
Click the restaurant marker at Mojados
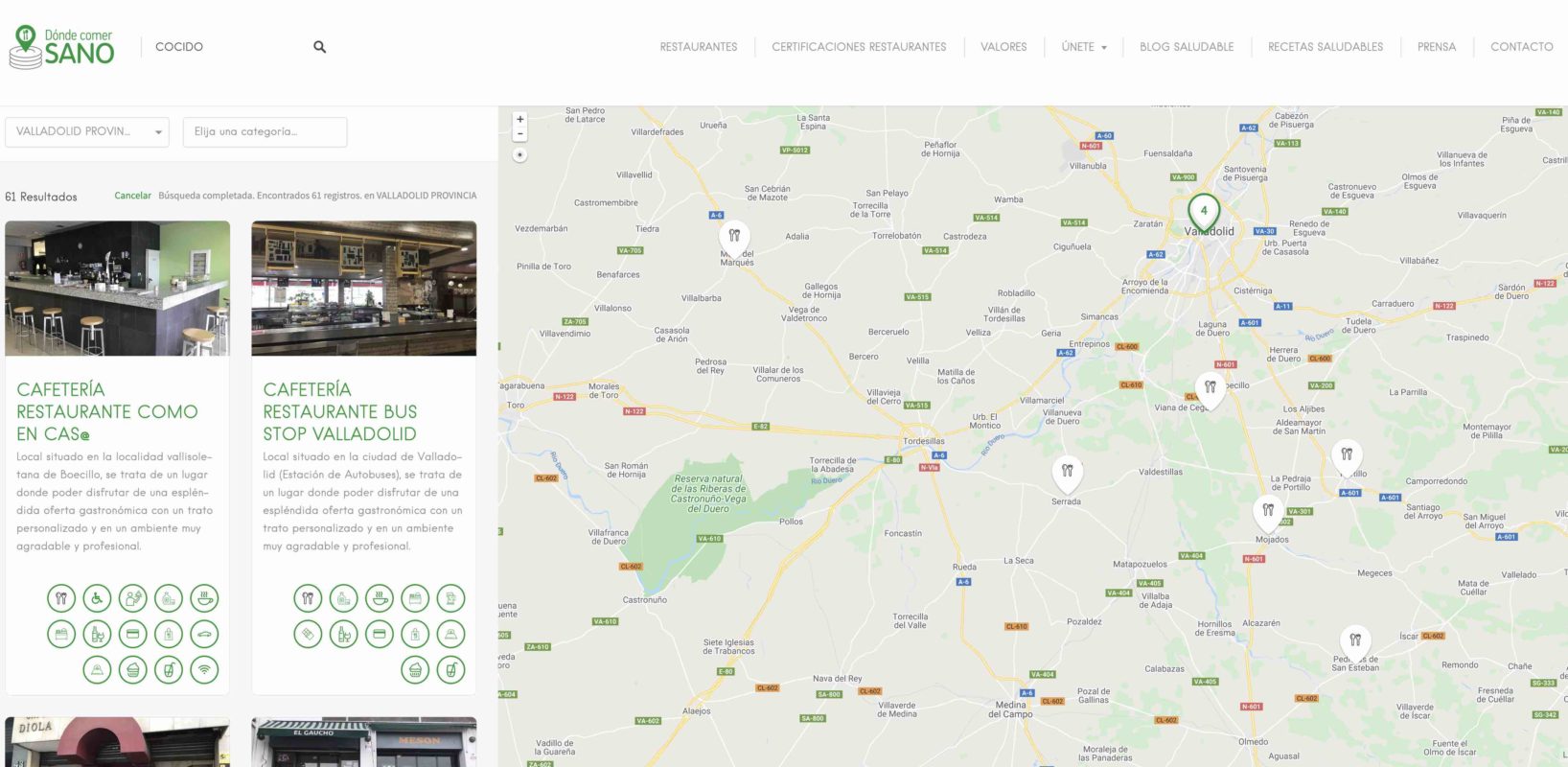pyautogui.click(x=1268, y=511)
